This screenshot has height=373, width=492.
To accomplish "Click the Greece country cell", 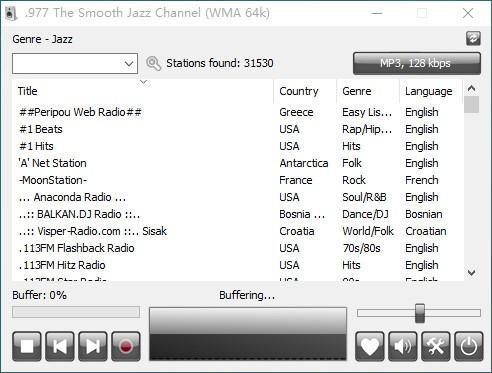I will point(296,112).
